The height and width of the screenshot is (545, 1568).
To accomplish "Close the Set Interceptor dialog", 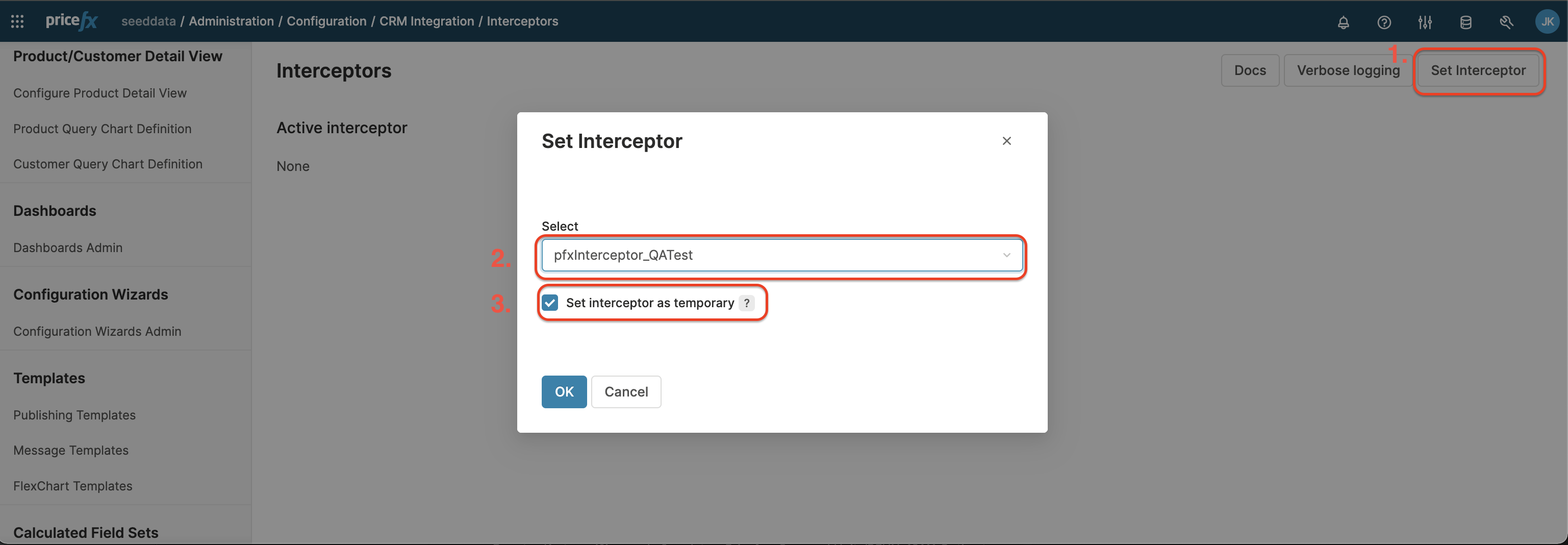I will (x=1007, y=141).
